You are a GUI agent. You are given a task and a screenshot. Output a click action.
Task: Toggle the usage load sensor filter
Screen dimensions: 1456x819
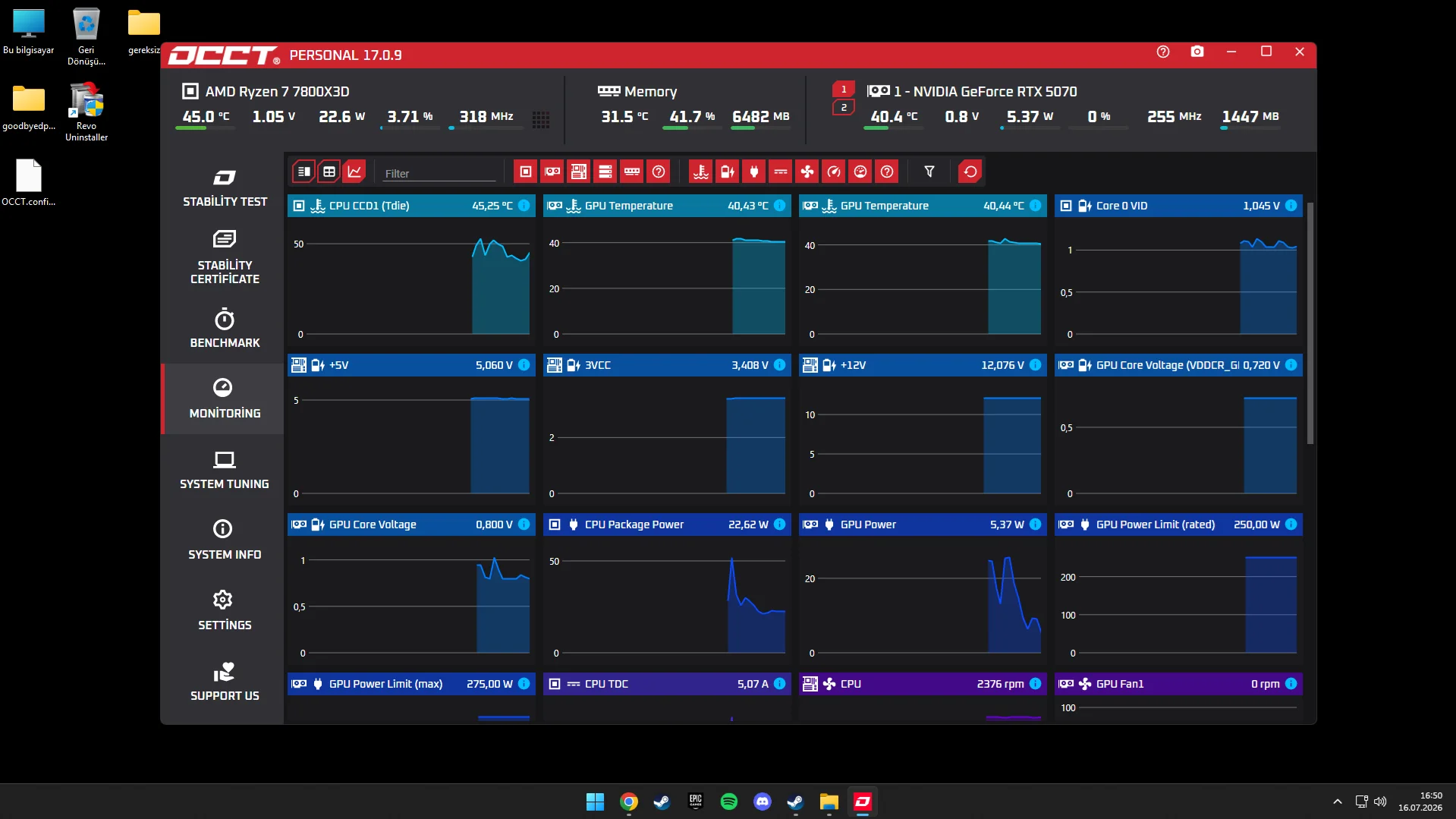tap(860, 172)
